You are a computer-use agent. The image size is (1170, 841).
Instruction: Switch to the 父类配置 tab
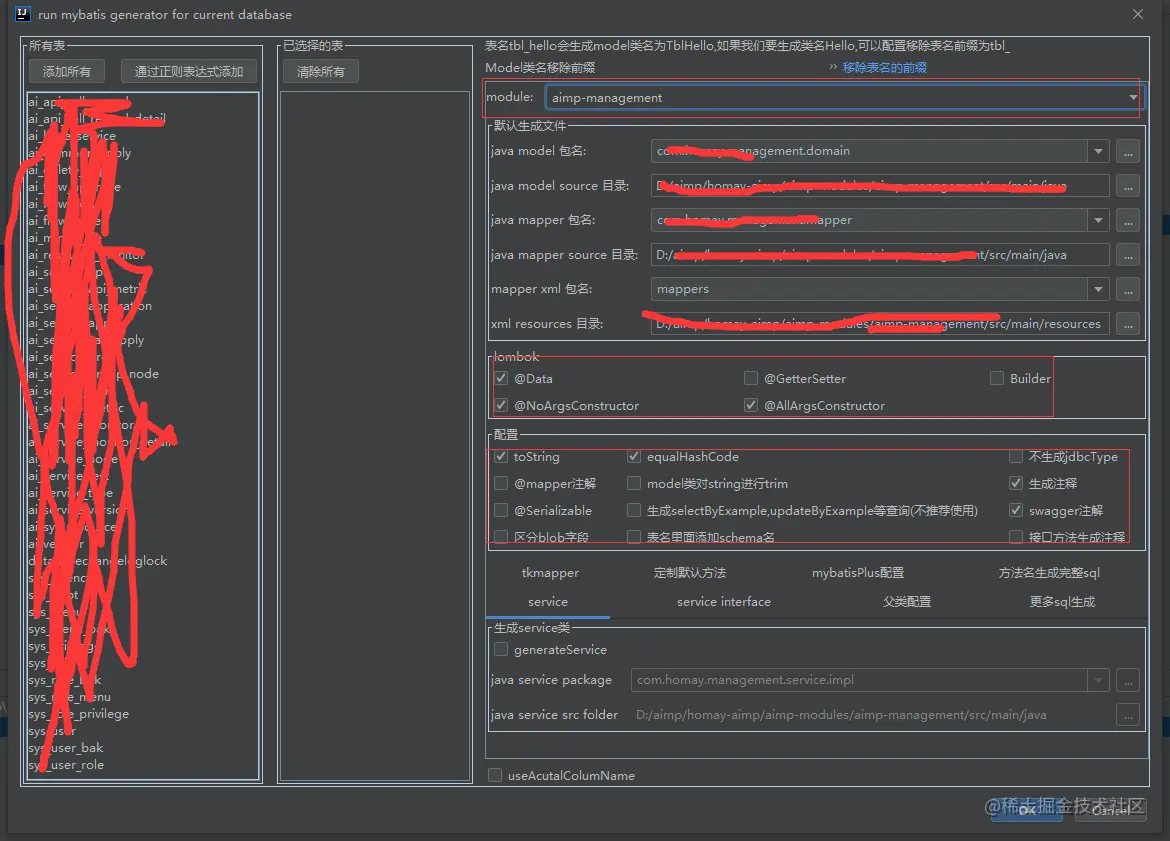coord(907,601)
